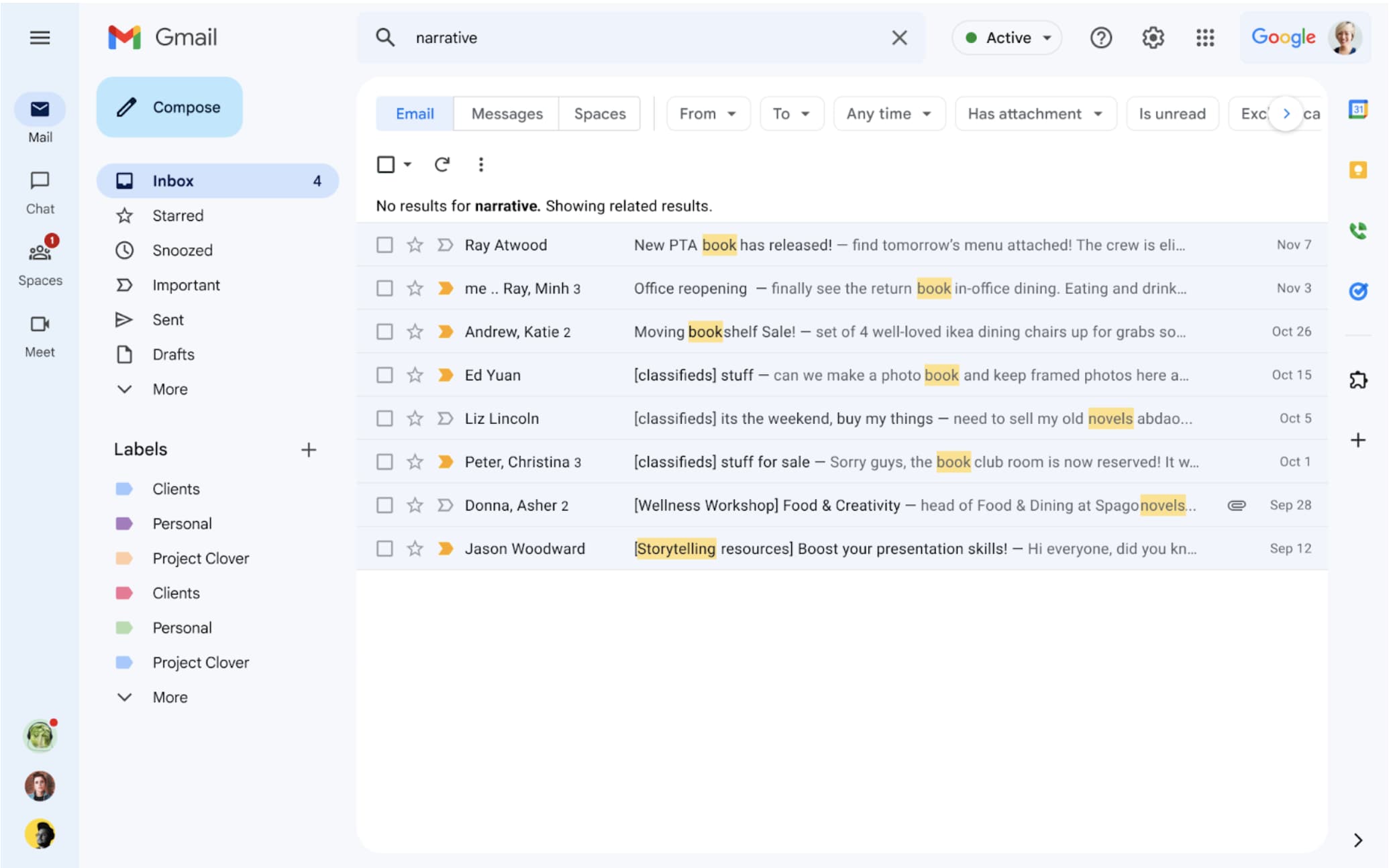Toggle the importance marker on Jason Woodward's email
The width and height of the screenshot is (1393, 868).
[x=445, y=549]
